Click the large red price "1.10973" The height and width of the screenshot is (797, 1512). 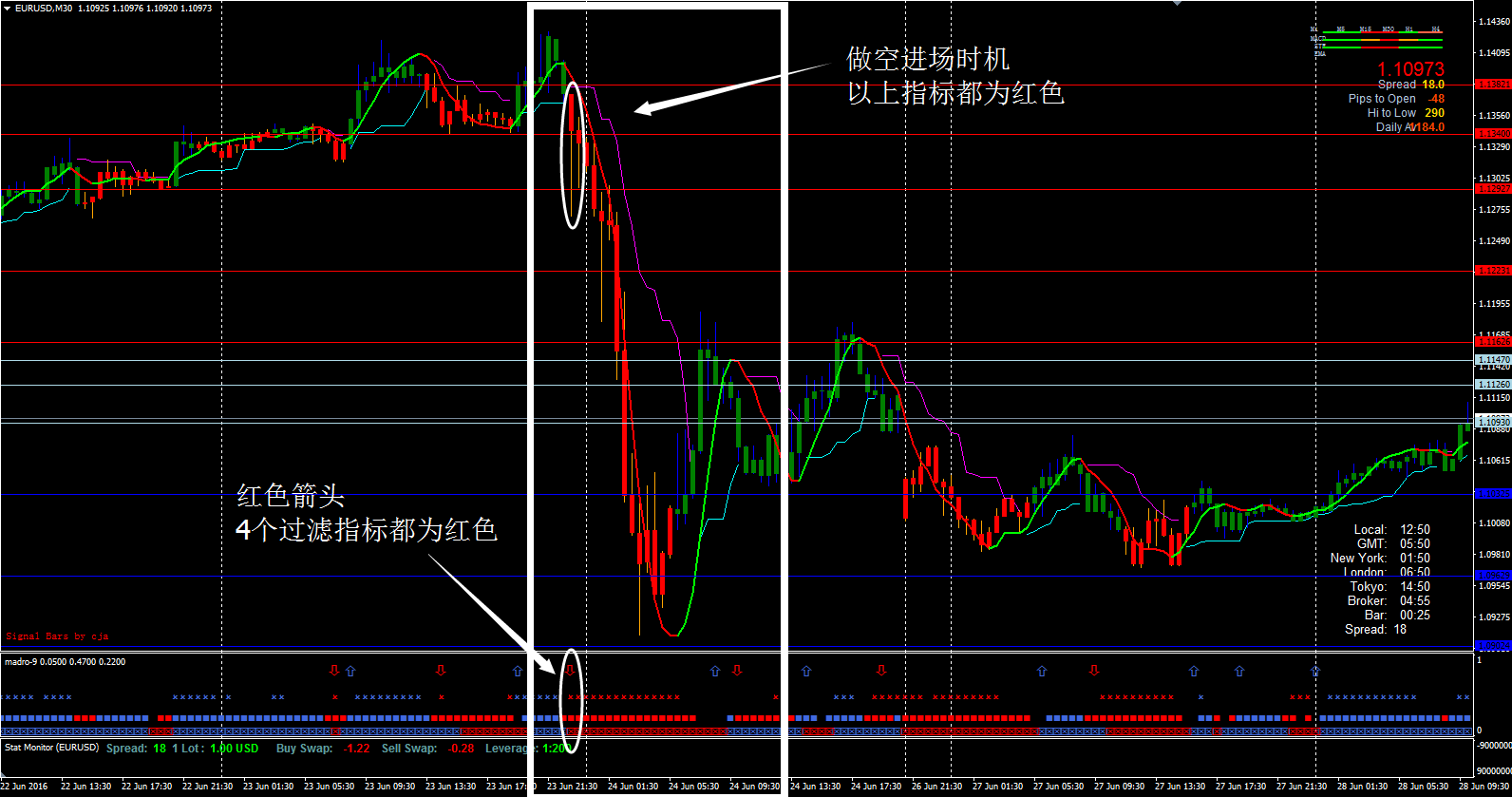point(1411,68)
